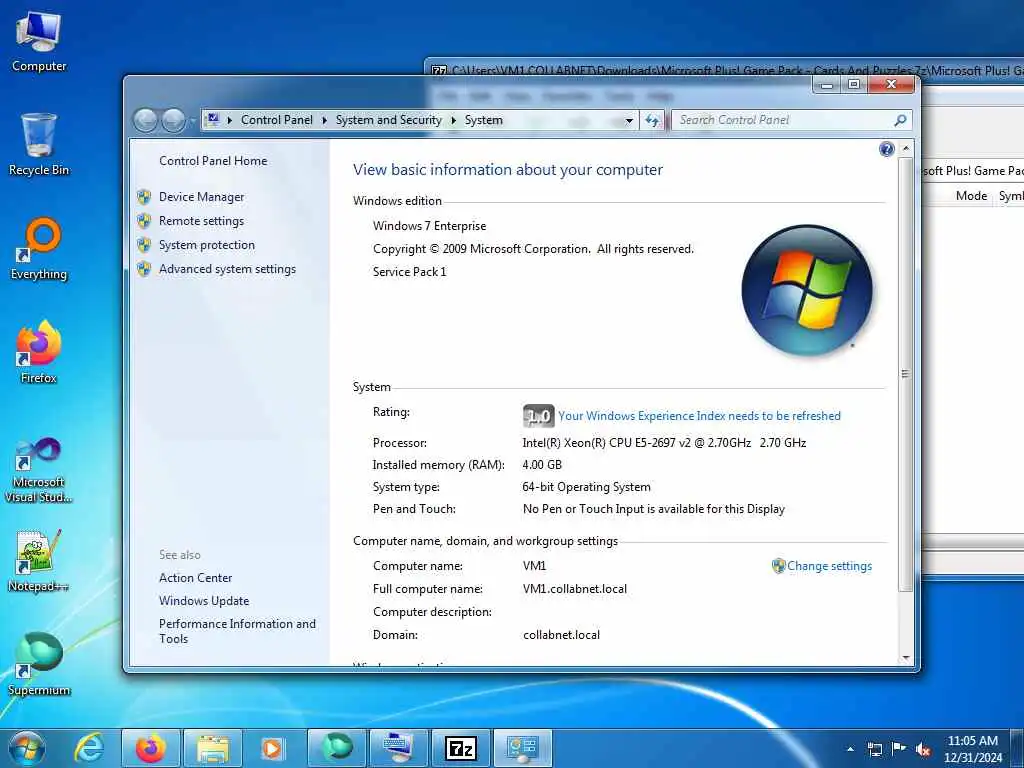Switch to Supermium on the taskbar

click(x=337, y=748)
